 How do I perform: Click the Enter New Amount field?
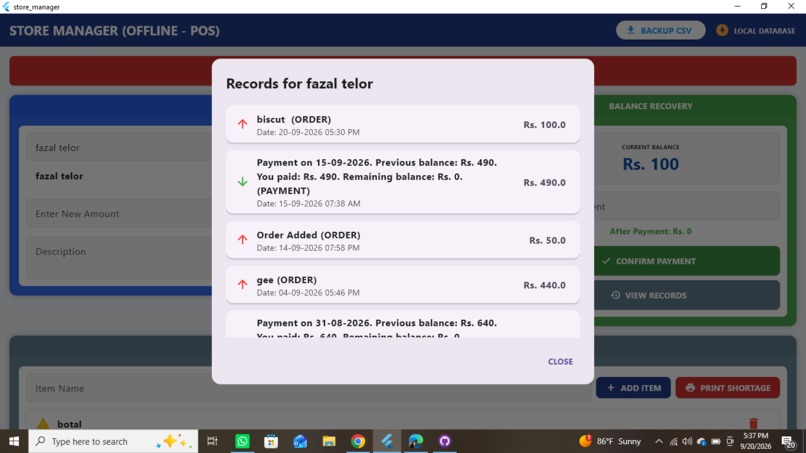point(118,213)
